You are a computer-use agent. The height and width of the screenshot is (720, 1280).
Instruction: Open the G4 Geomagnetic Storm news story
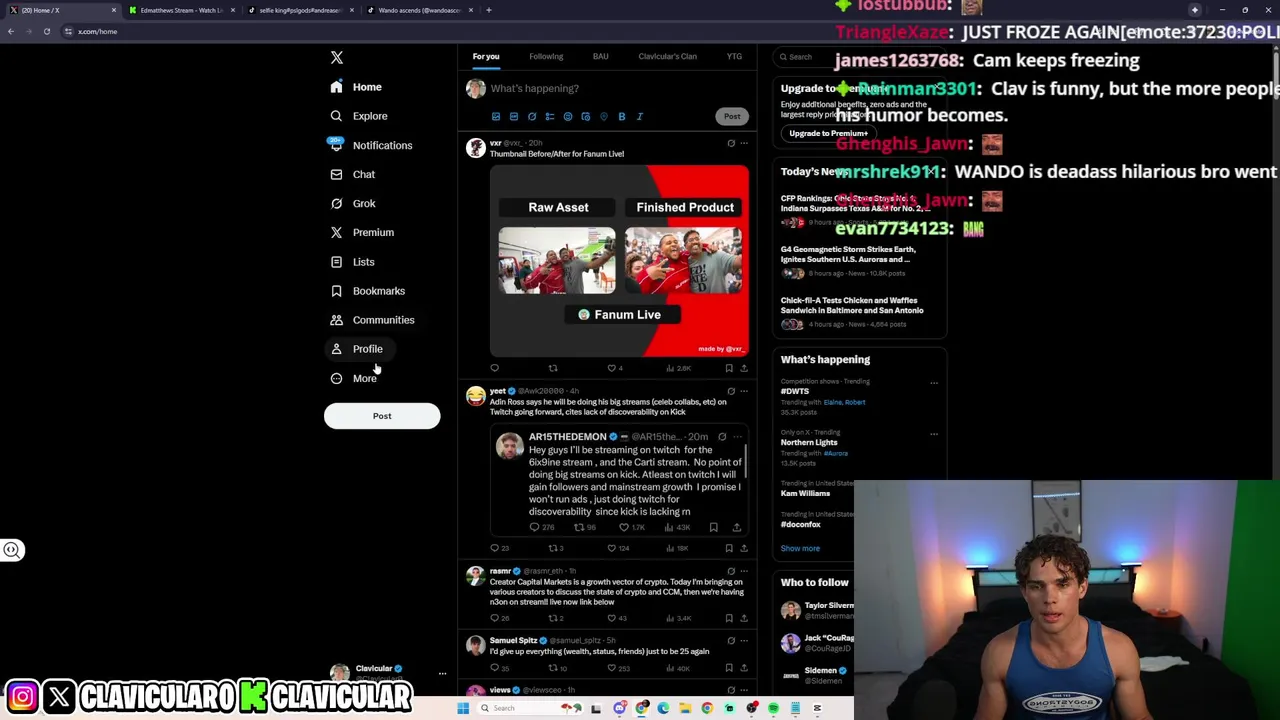[x=860, y=261]
